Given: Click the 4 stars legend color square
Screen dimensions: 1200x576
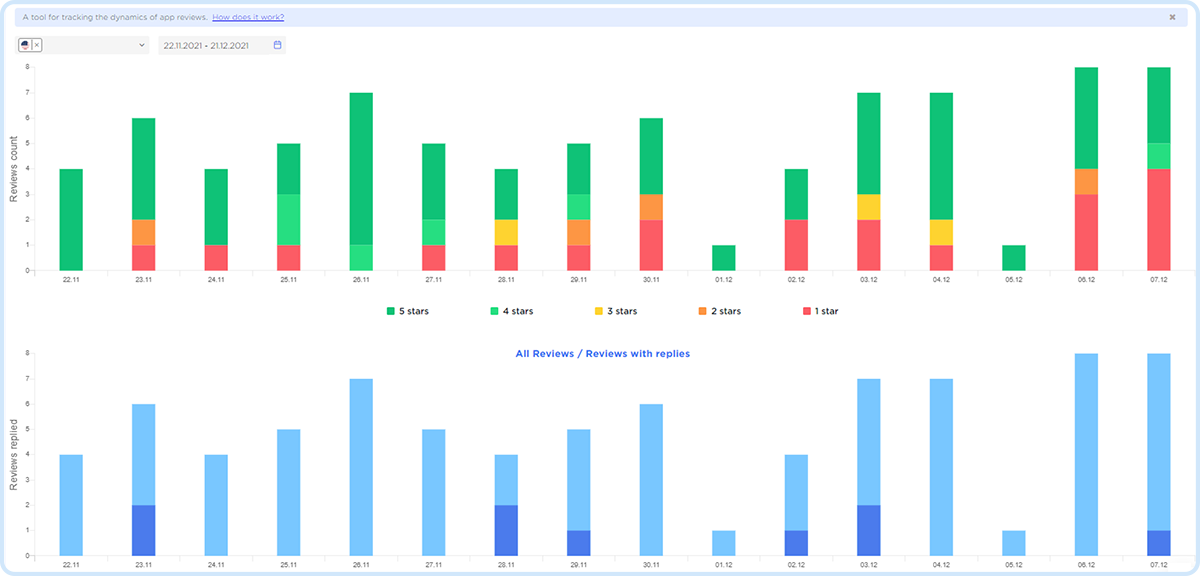Looking at the screenshot, I should click(492, 311).
